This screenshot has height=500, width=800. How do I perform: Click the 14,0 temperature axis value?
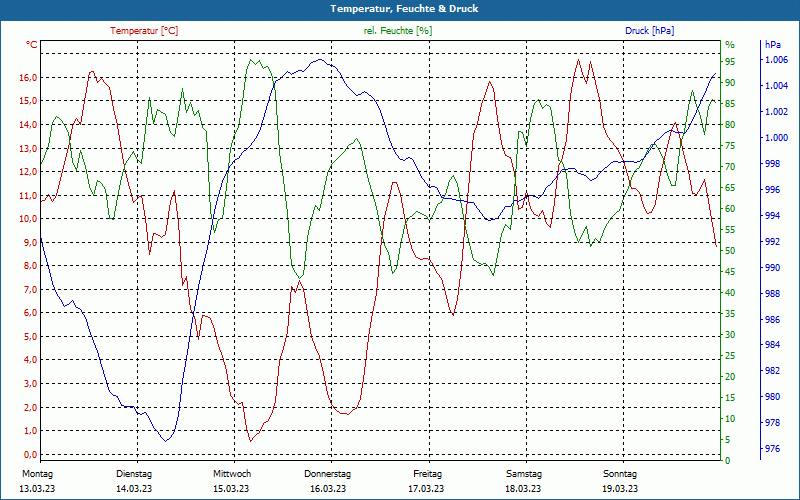tap(29, 124)
